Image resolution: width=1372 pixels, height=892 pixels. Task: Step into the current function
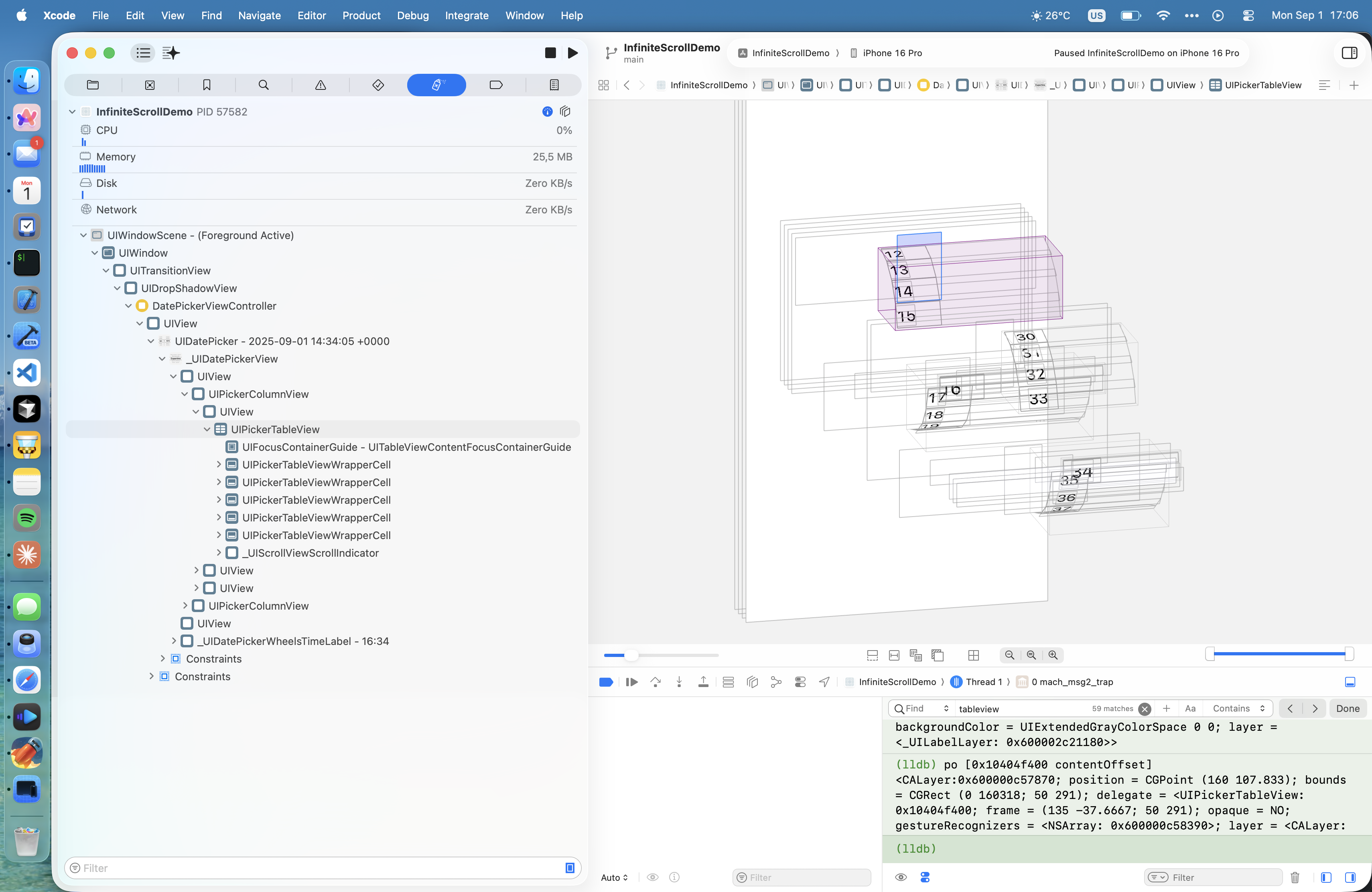click(x=679, y=682)
